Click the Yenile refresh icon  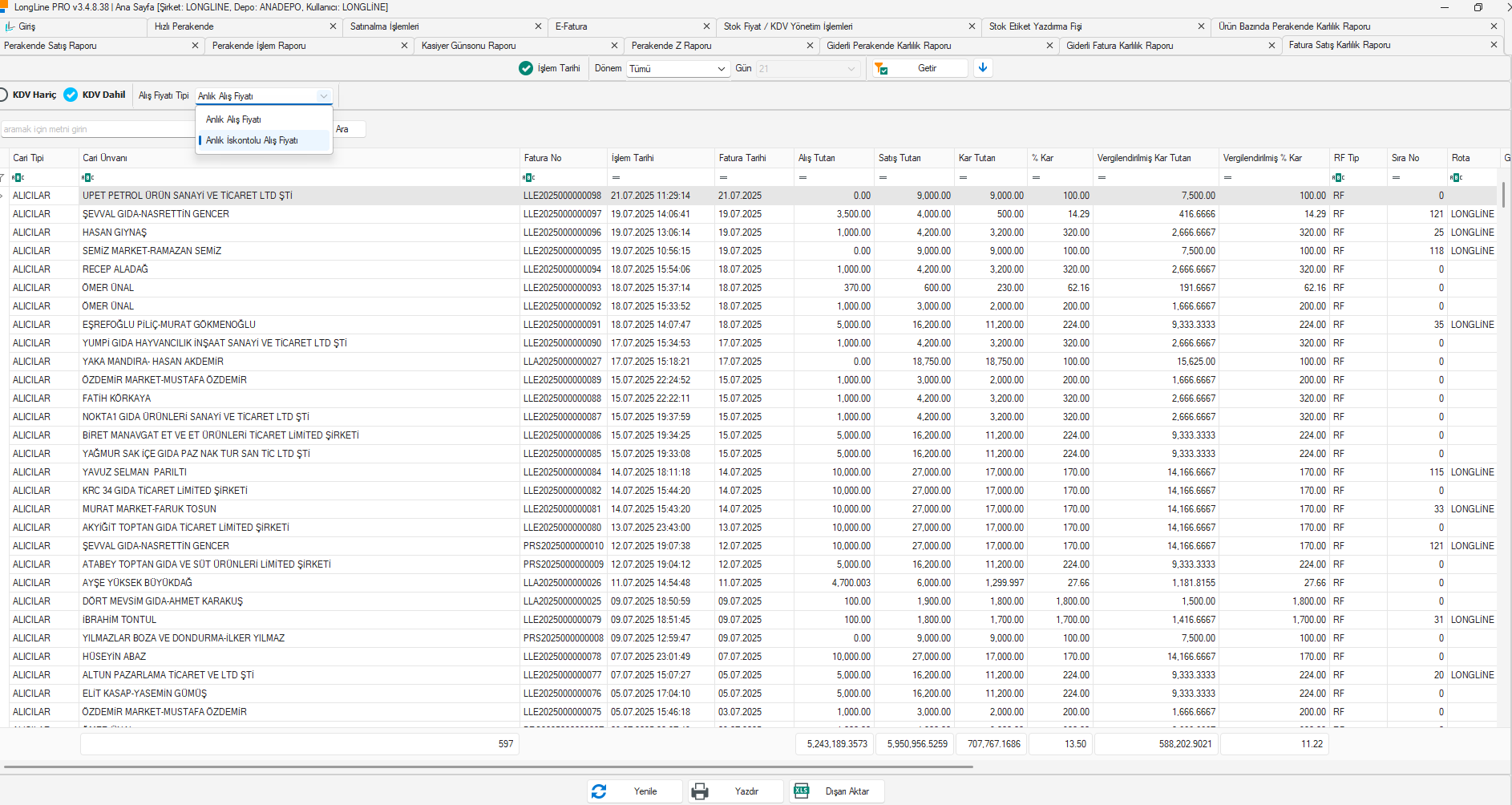coord(599,791)
